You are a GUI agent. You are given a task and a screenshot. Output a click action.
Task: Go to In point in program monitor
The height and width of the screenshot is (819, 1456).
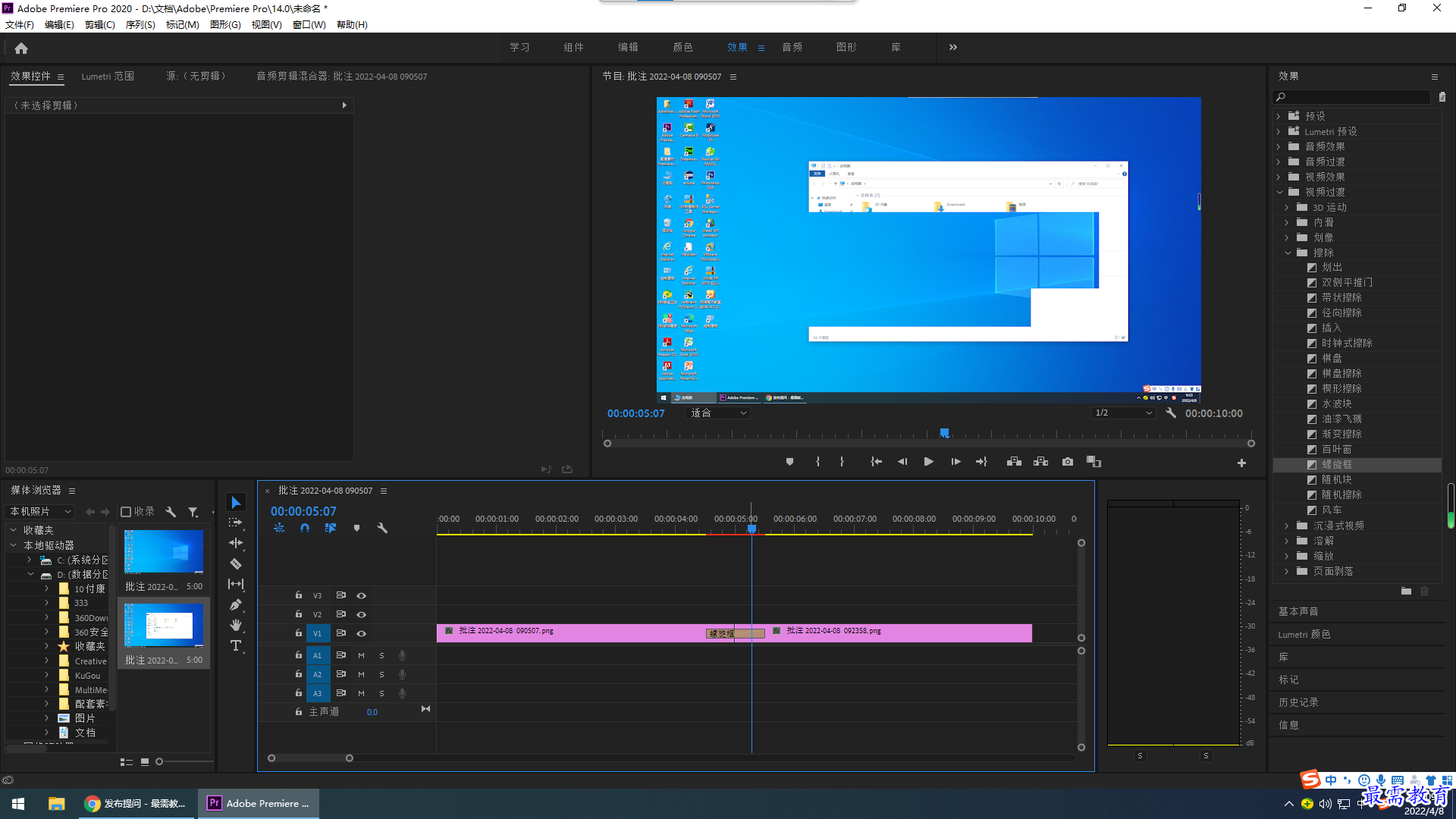(x=876, y=462)
